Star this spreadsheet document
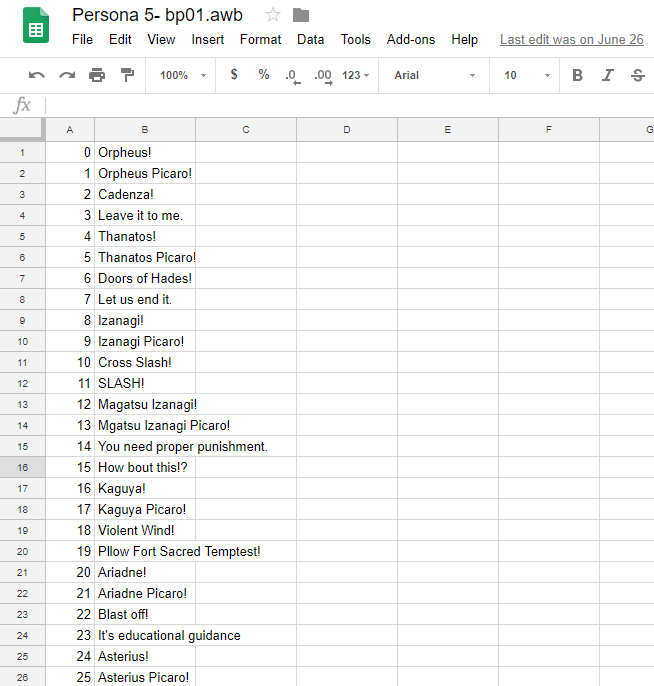Image resolution: width=654 pixels, height=686 pixels. tap(273, 15)
